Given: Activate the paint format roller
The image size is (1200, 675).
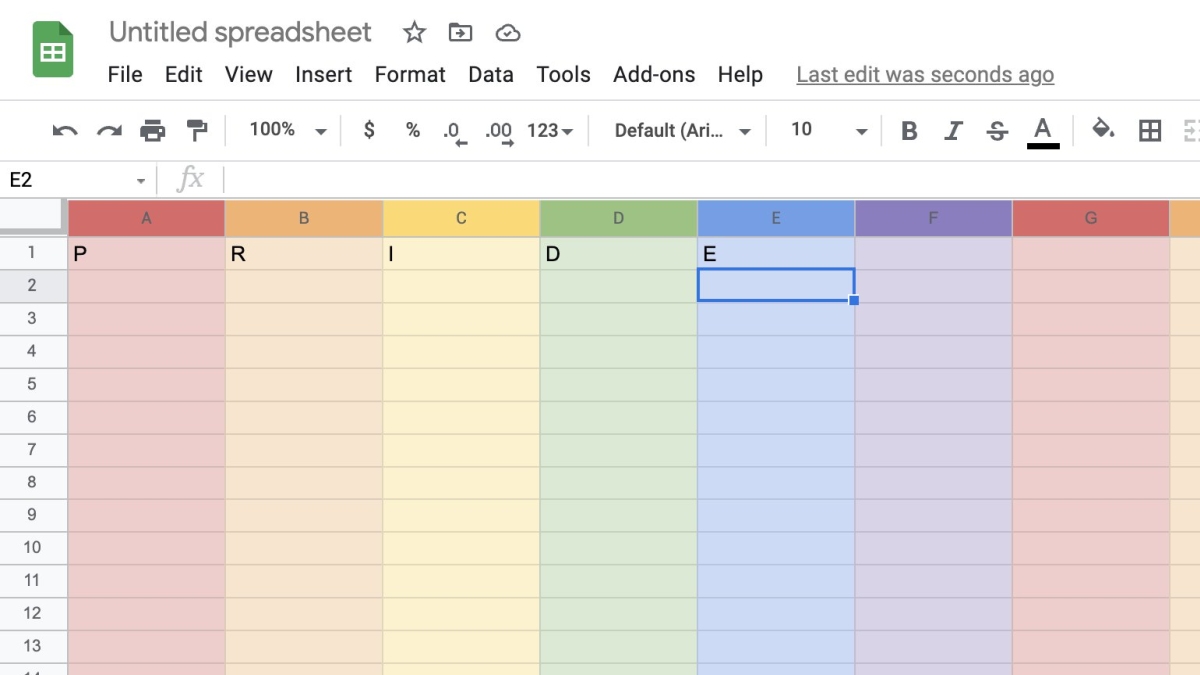Looking at the screenshot, I should [x=197, y=130].
